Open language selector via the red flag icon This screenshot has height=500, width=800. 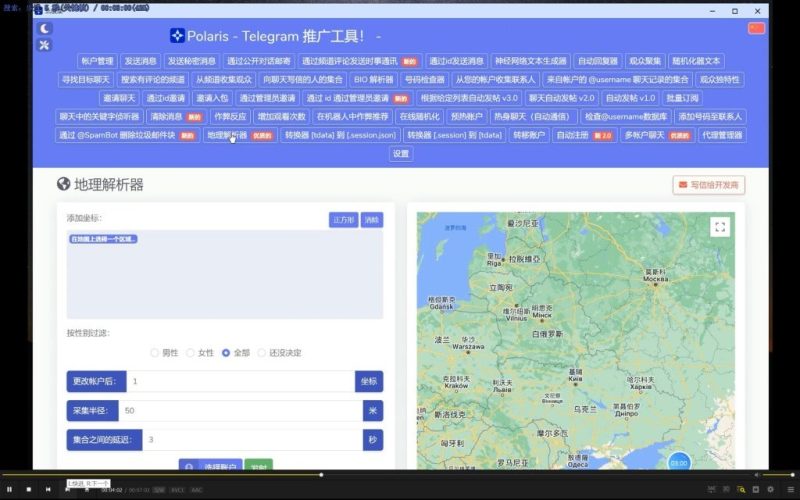click(x=756, y=28)
